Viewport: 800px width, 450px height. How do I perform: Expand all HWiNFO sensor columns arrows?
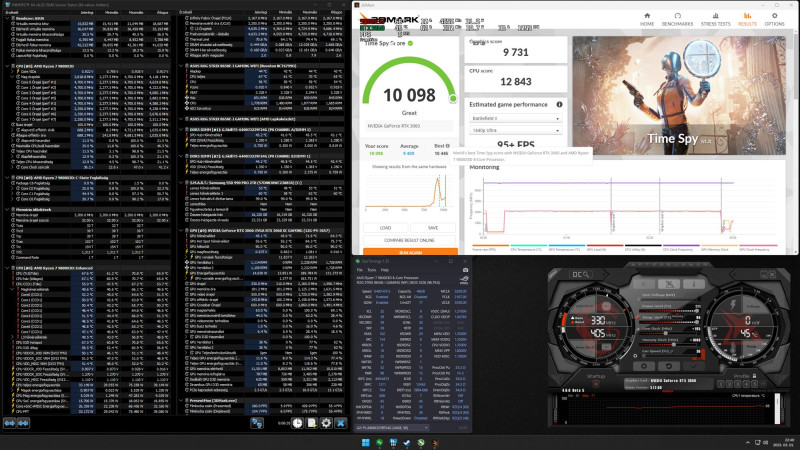coord(10,423)
